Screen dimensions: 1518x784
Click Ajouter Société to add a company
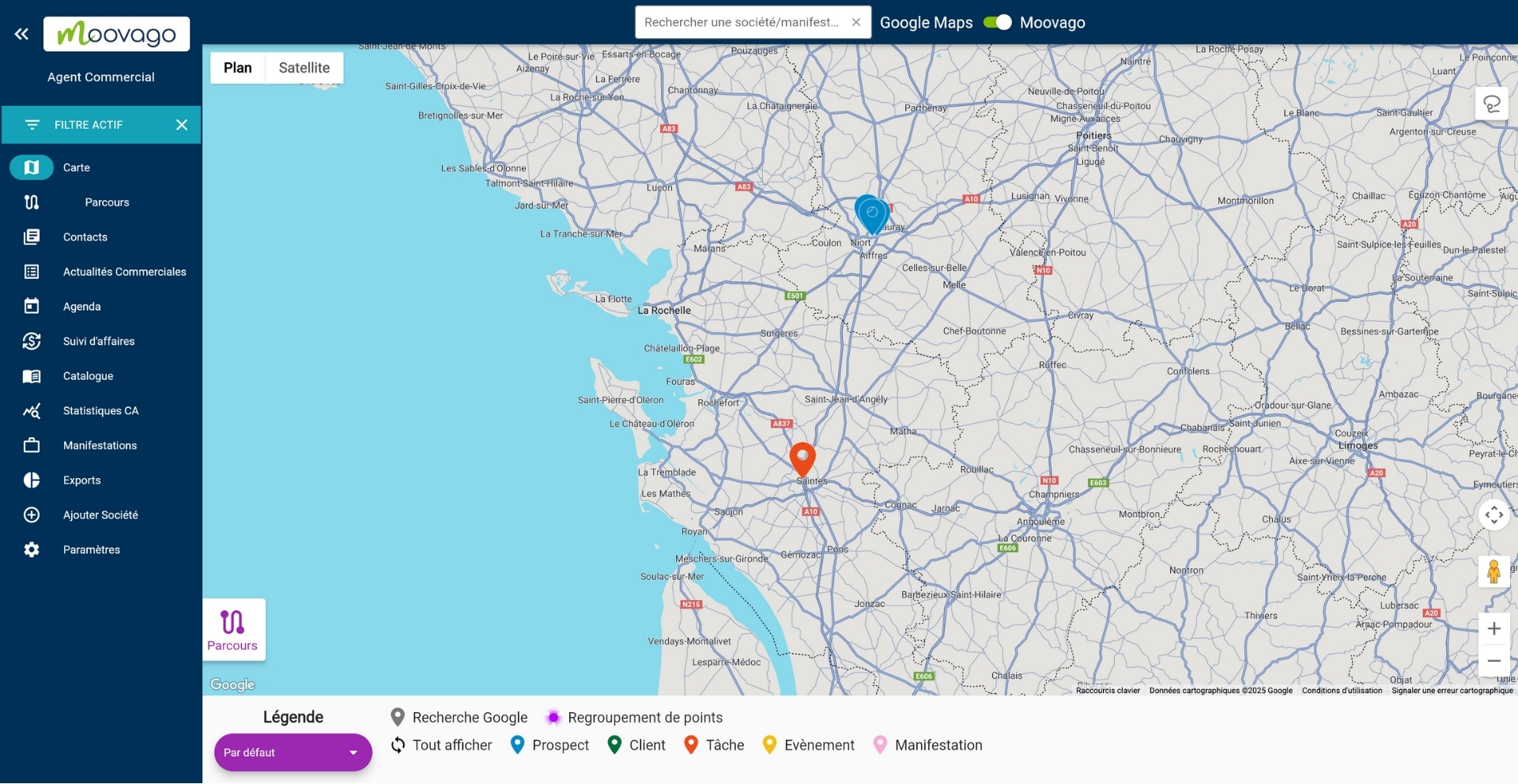[102, 514]
